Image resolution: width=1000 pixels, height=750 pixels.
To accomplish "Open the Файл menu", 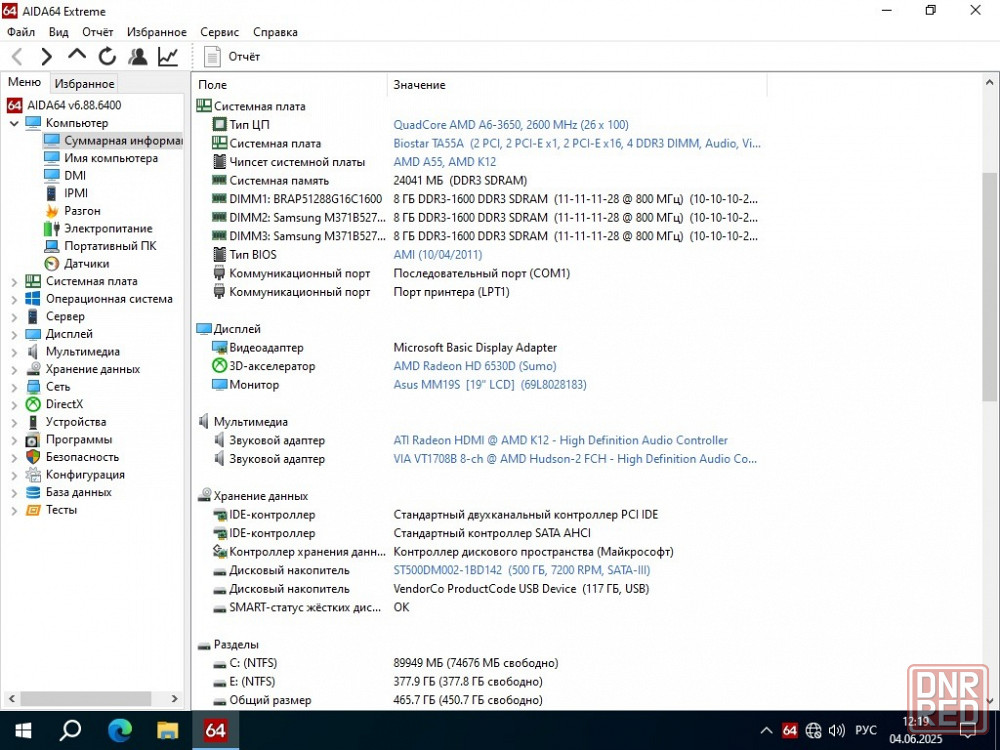I will pos(21,32).
